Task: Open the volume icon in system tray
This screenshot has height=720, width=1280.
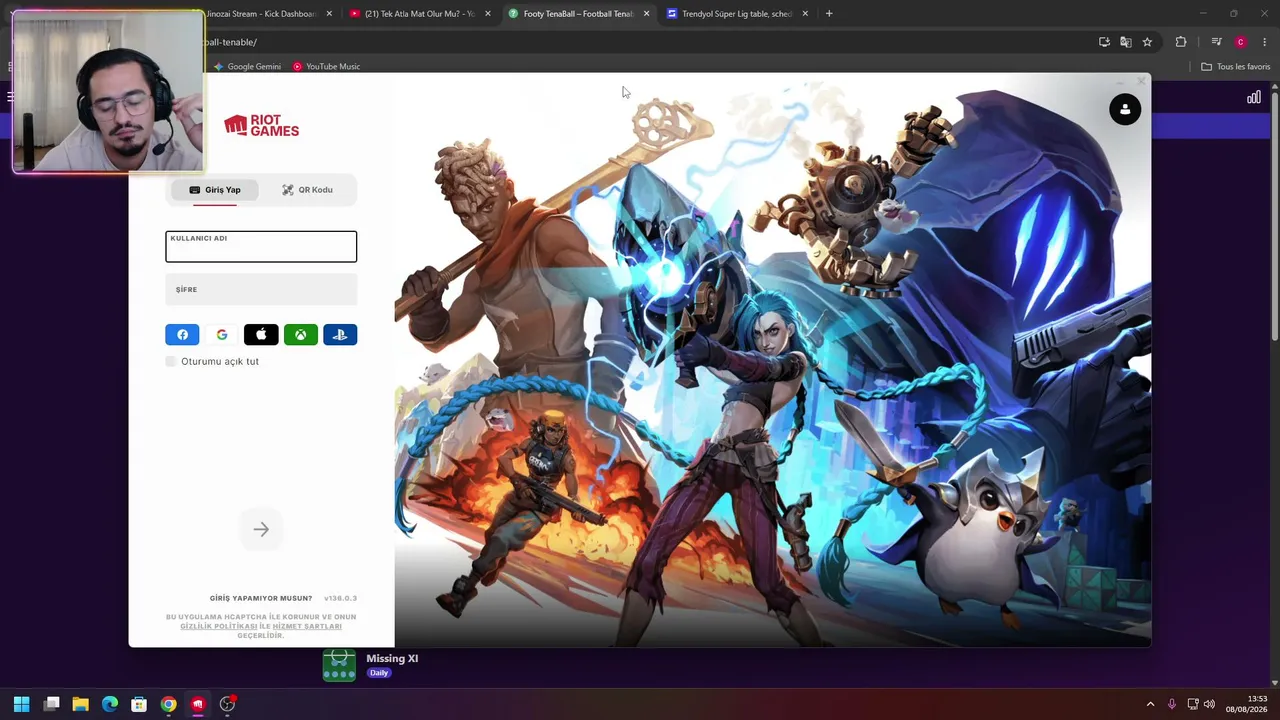Action: [1209, 704]
